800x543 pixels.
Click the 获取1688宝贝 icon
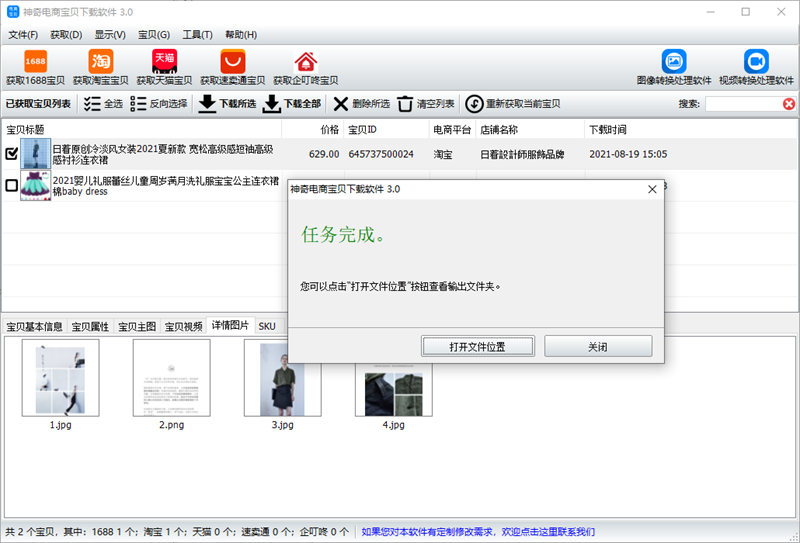[x=35, y=62]
